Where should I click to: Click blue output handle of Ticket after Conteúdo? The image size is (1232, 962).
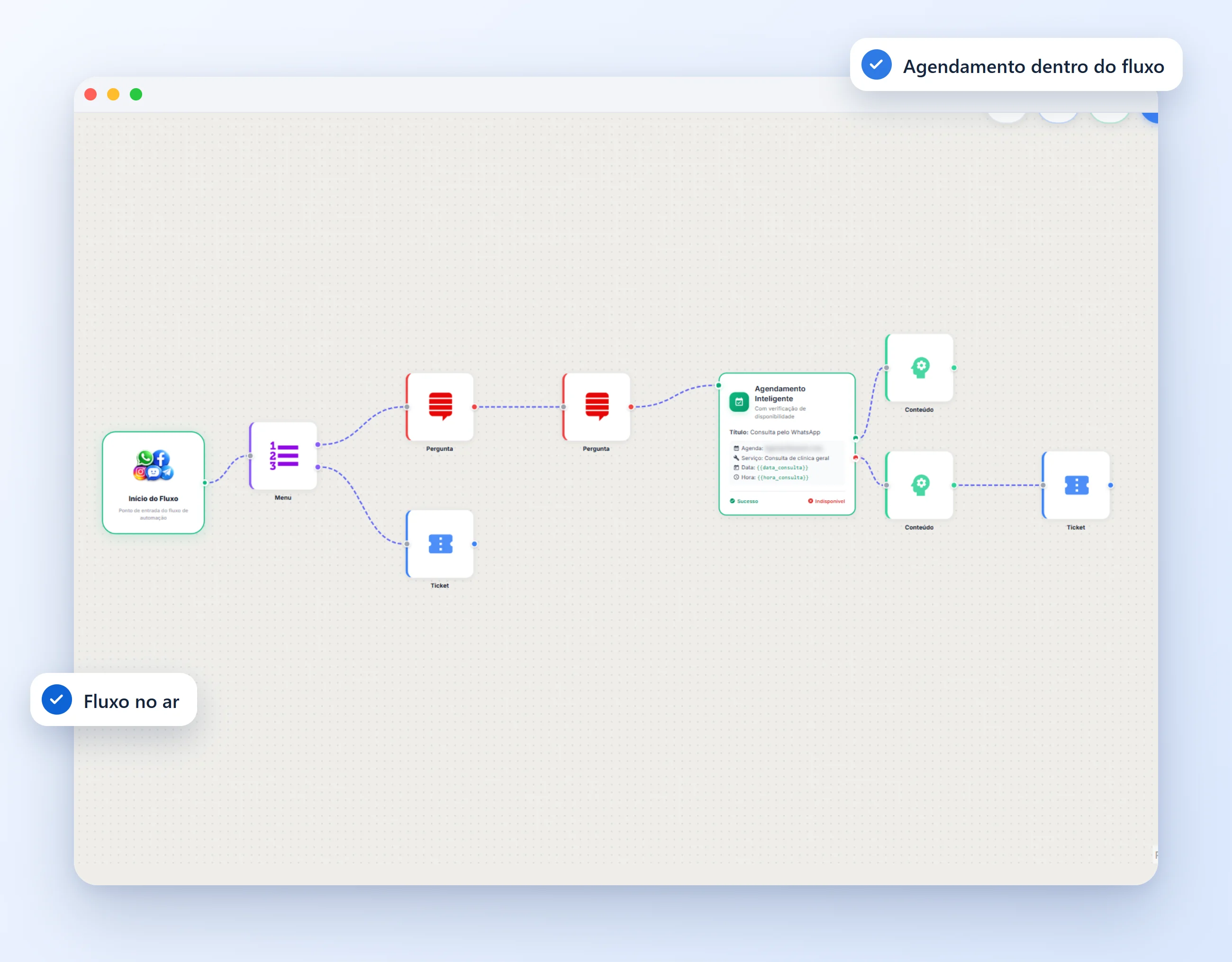(x=1111, y=485)
